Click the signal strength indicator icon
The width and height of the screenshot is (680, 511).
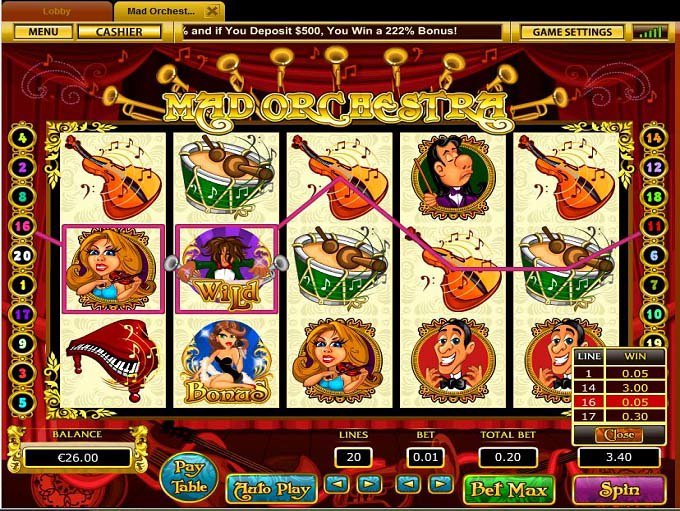coord(649,32)
